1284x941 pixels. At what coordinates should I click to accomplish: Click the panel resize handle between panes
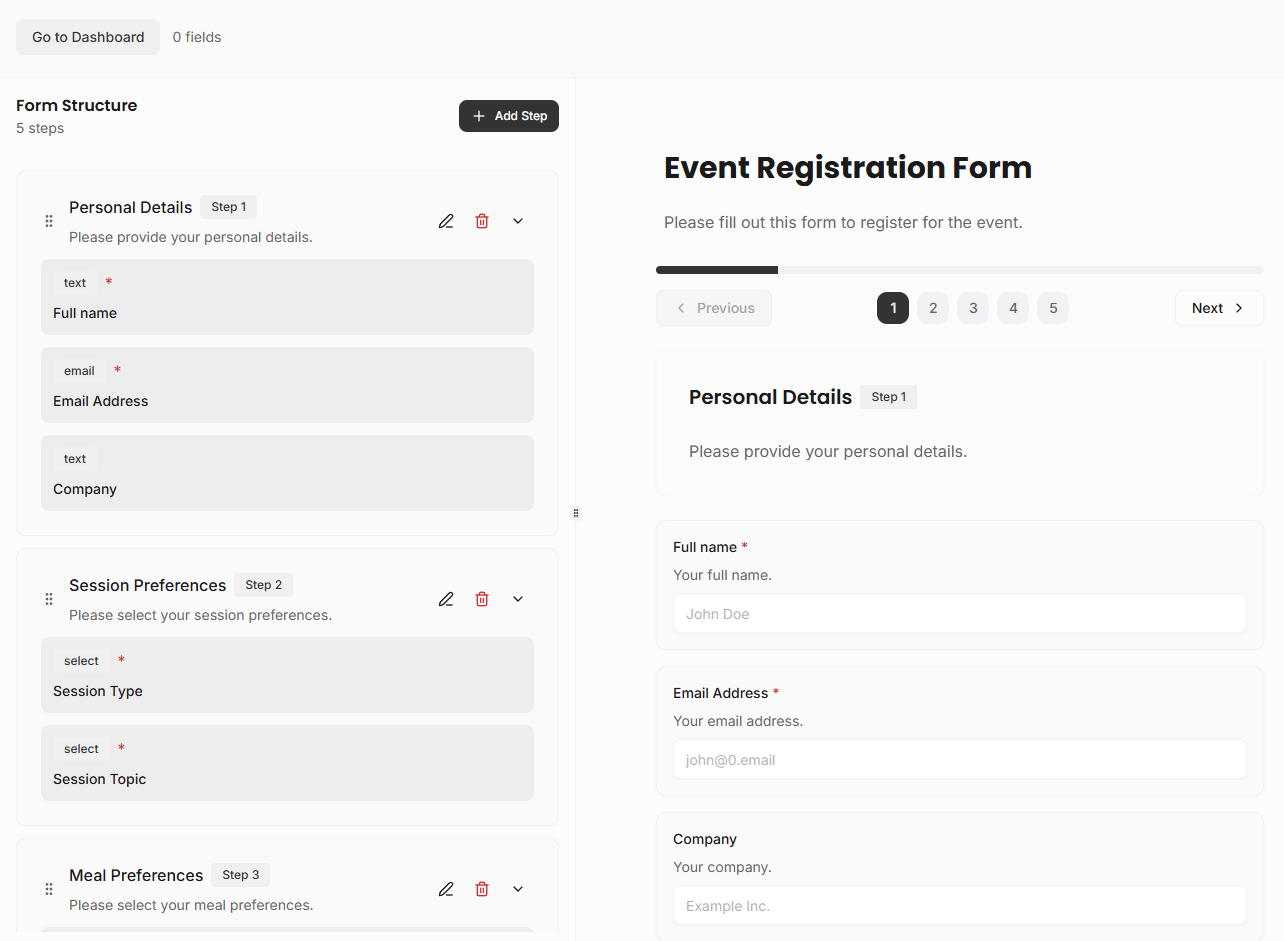[576, 512]
